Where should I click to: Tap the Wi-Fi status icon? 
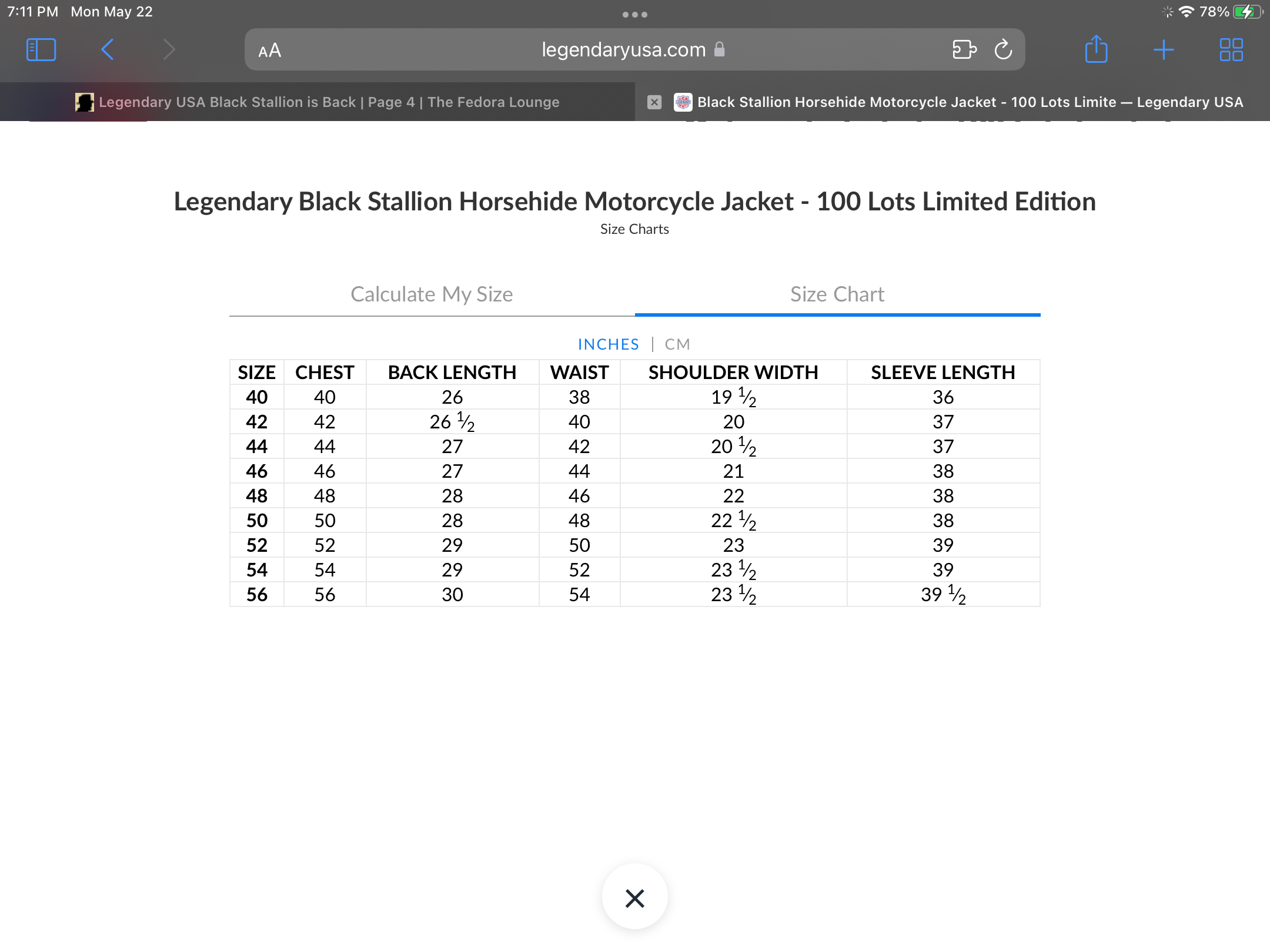pyautogui.click(x=1187, y=12)
